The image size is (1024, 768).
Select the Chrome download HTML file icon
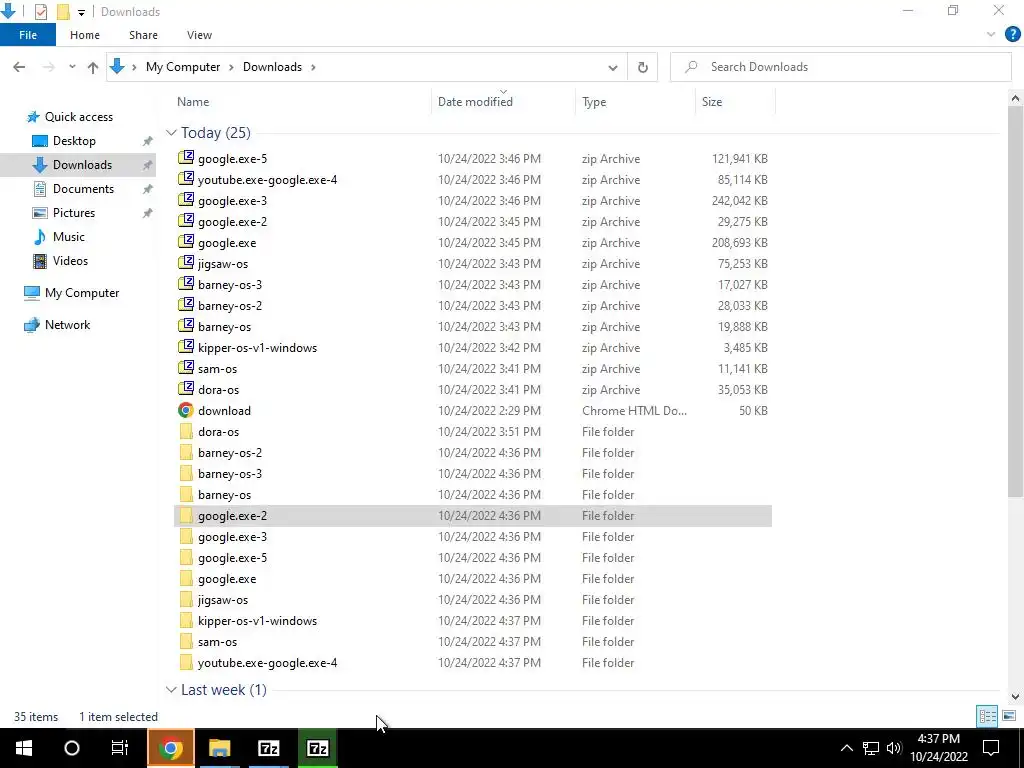point(186,410)
